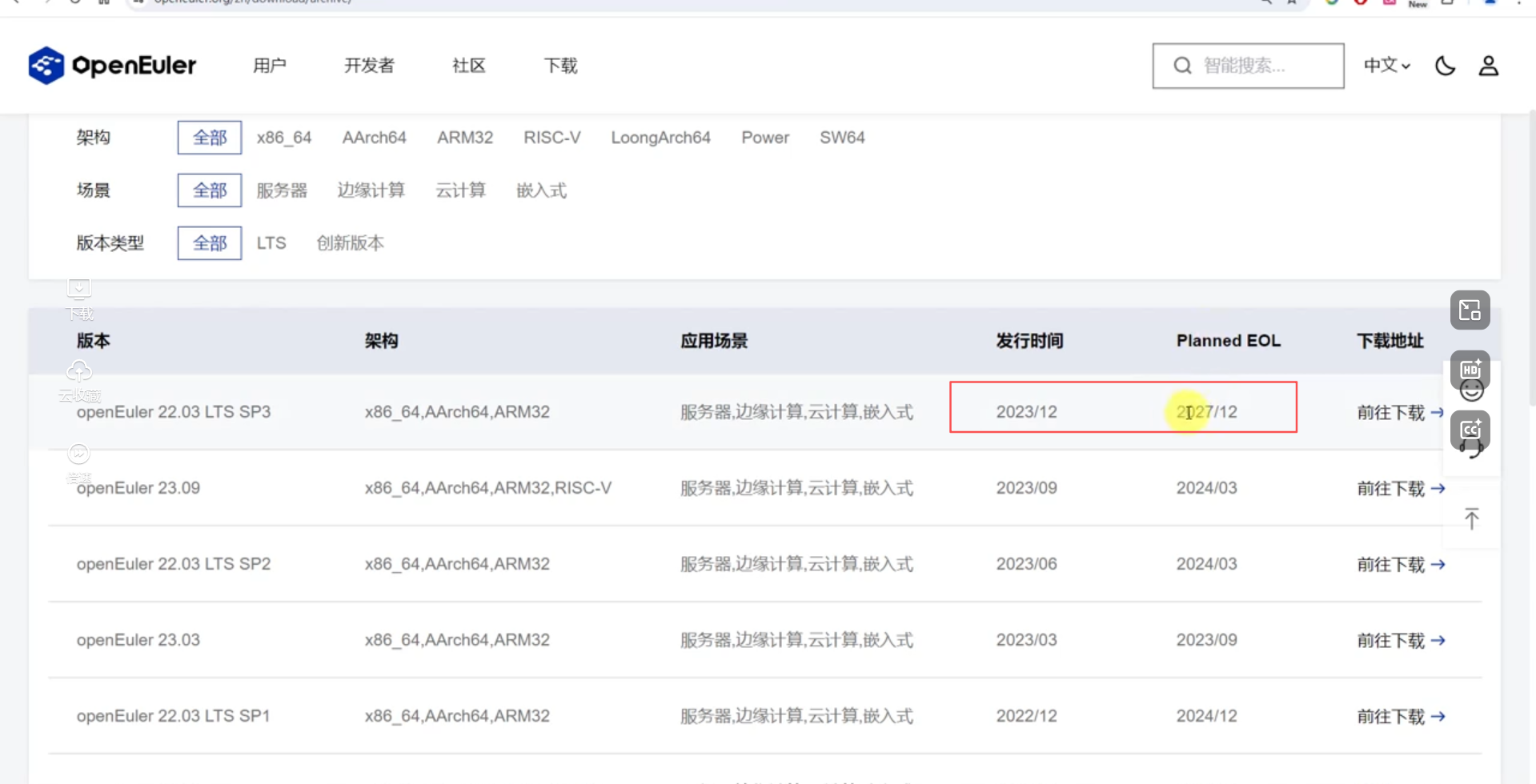Image resolution: width=1536 pixels, height=784 pixels.
Task: Click the floating HD quality icon
Action: (x=1470, y=370)
